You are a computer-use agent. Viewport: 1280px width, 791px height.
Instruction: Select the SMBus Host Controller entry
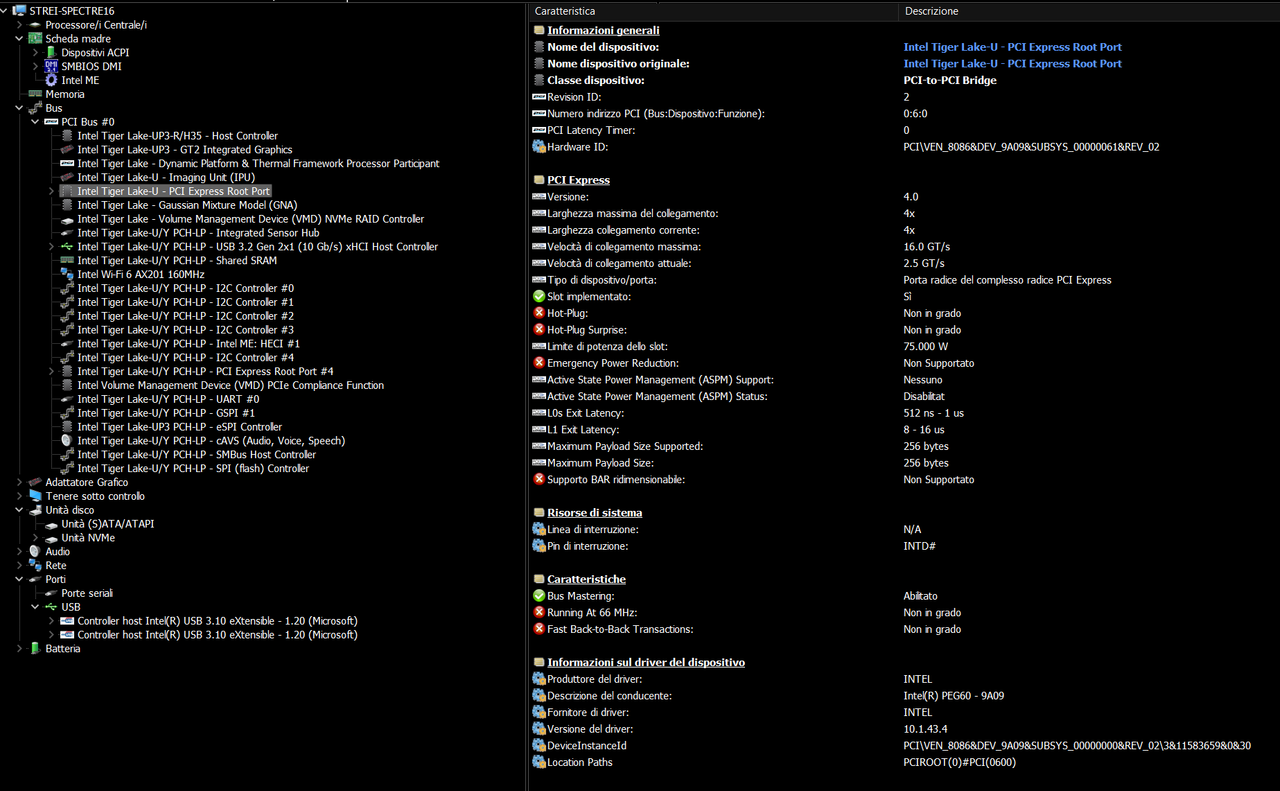pos(196,454)
